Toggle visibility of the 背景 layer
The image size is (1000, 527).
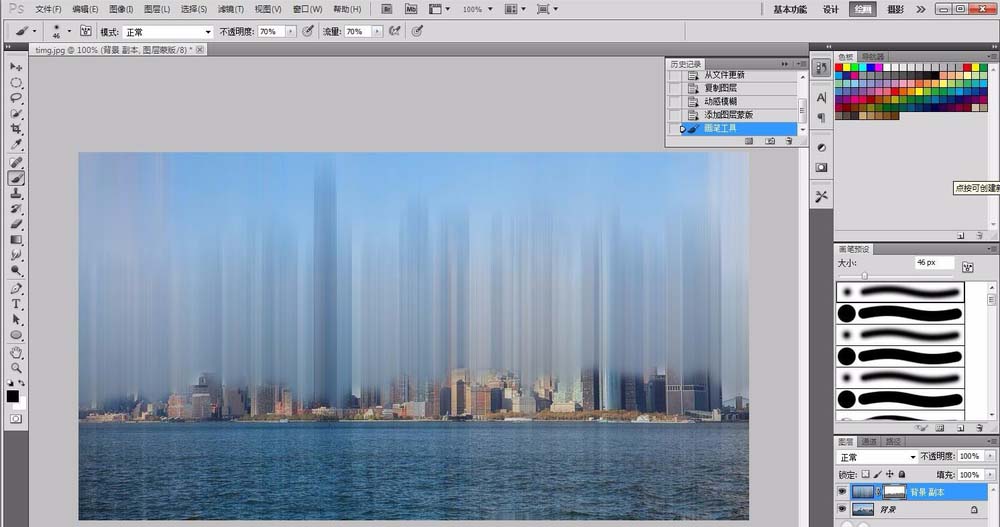[x=842, y=510]
